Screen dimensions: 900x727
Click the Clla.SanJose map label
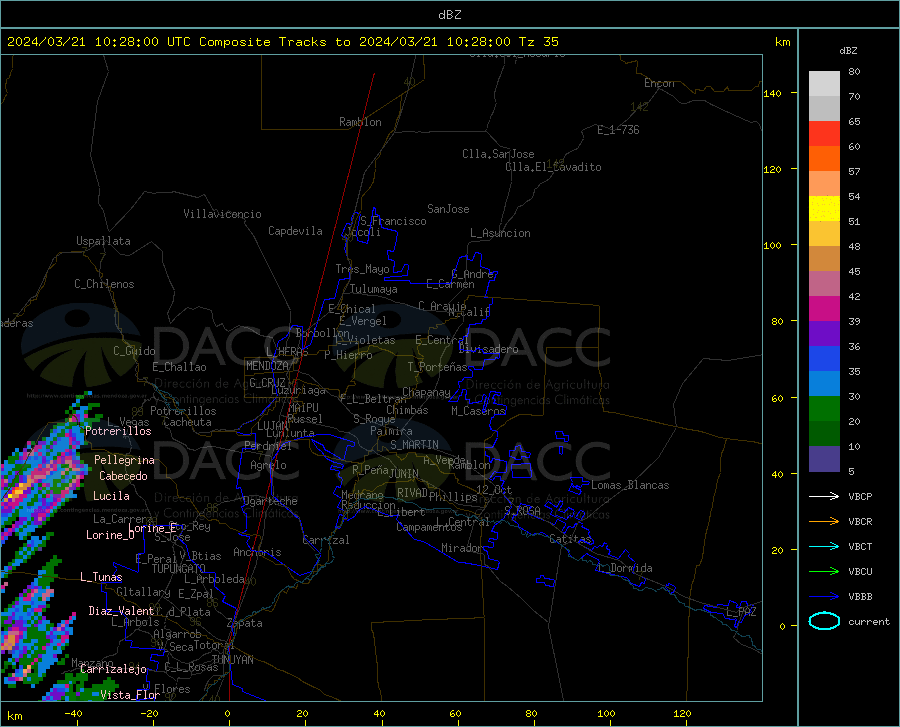[x=498, y=154]
